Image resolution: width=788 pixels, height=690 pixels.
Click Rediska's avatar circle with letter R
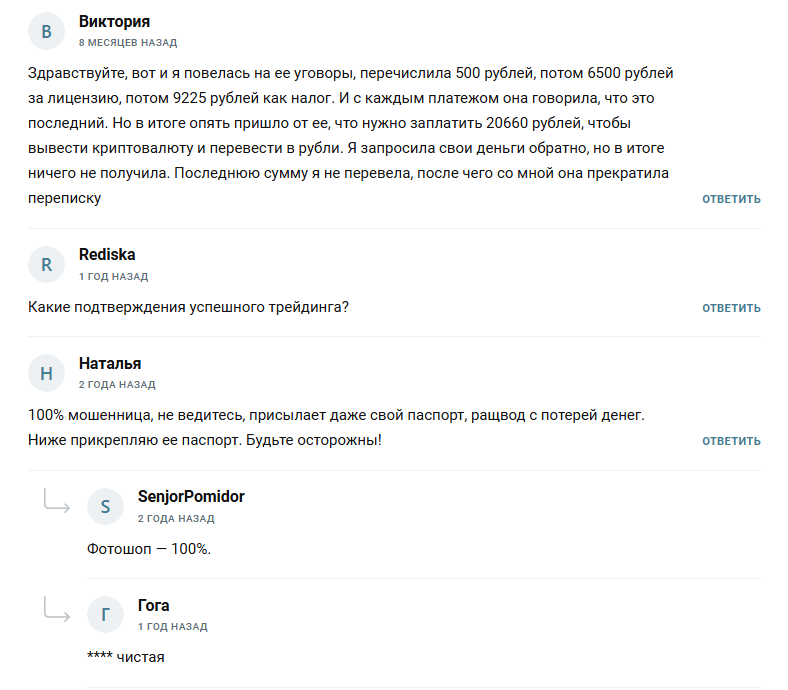(x=46, y=265)
